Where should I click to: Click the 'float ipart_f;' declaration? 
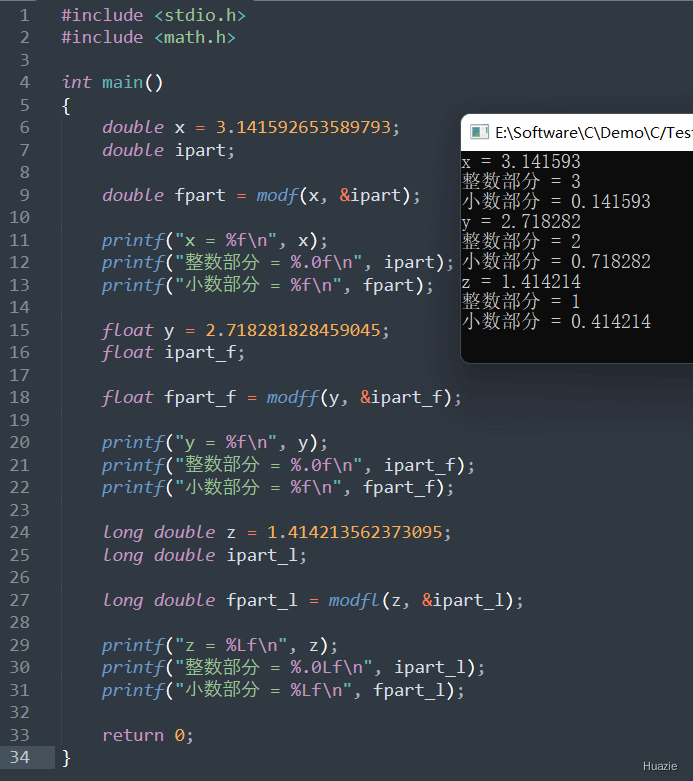click(x=173, y=353)
